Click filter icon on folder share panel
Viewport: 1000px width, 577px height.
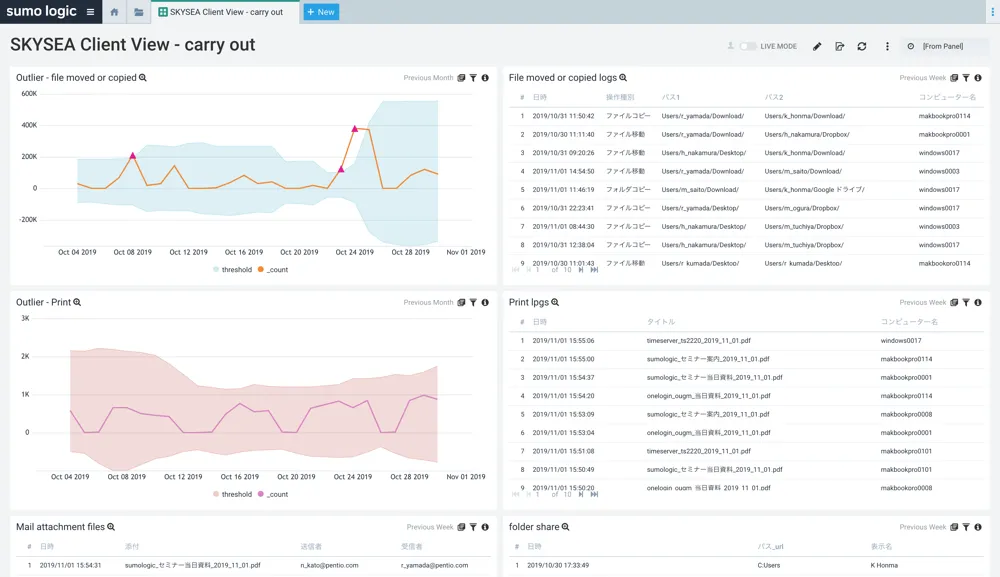(x=966, y=527)
